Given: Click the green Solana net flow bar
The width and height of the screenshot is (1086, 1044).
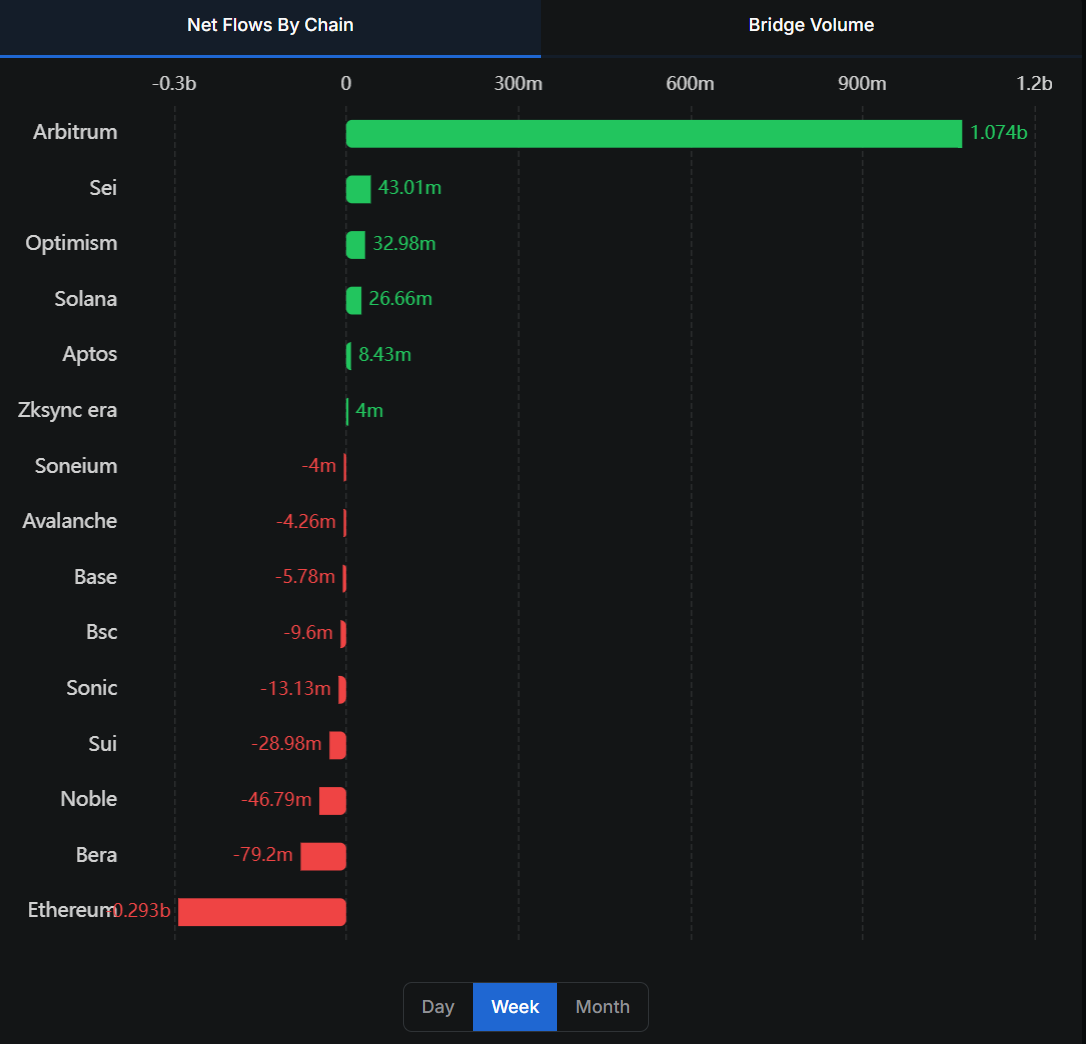Looking at the screenshot, I should point(354,301).
